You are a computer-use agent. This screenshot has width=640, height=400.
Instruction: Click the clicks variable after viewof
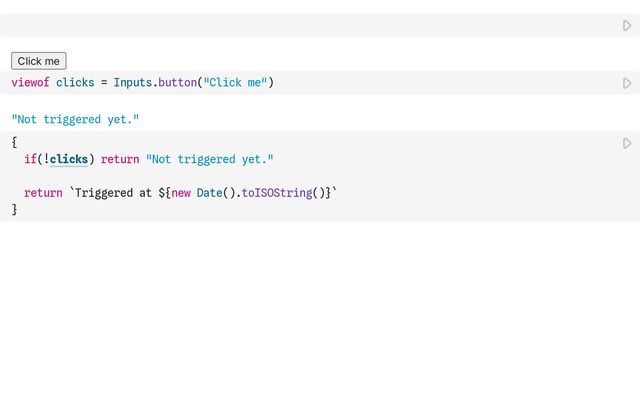click(x=75, y=83)
